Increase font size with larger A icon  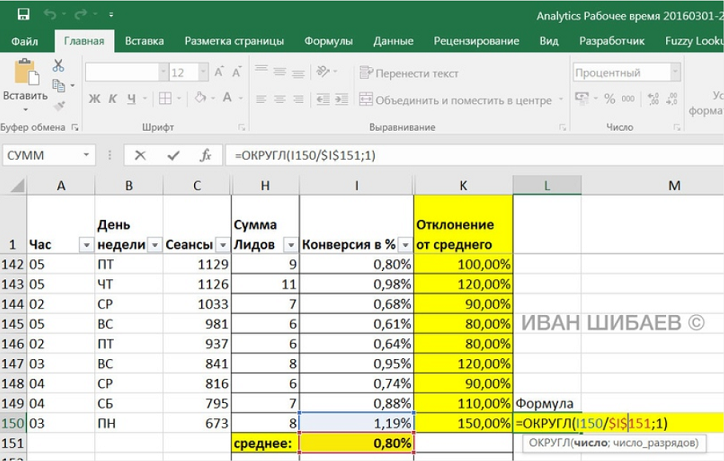[219, 72]
